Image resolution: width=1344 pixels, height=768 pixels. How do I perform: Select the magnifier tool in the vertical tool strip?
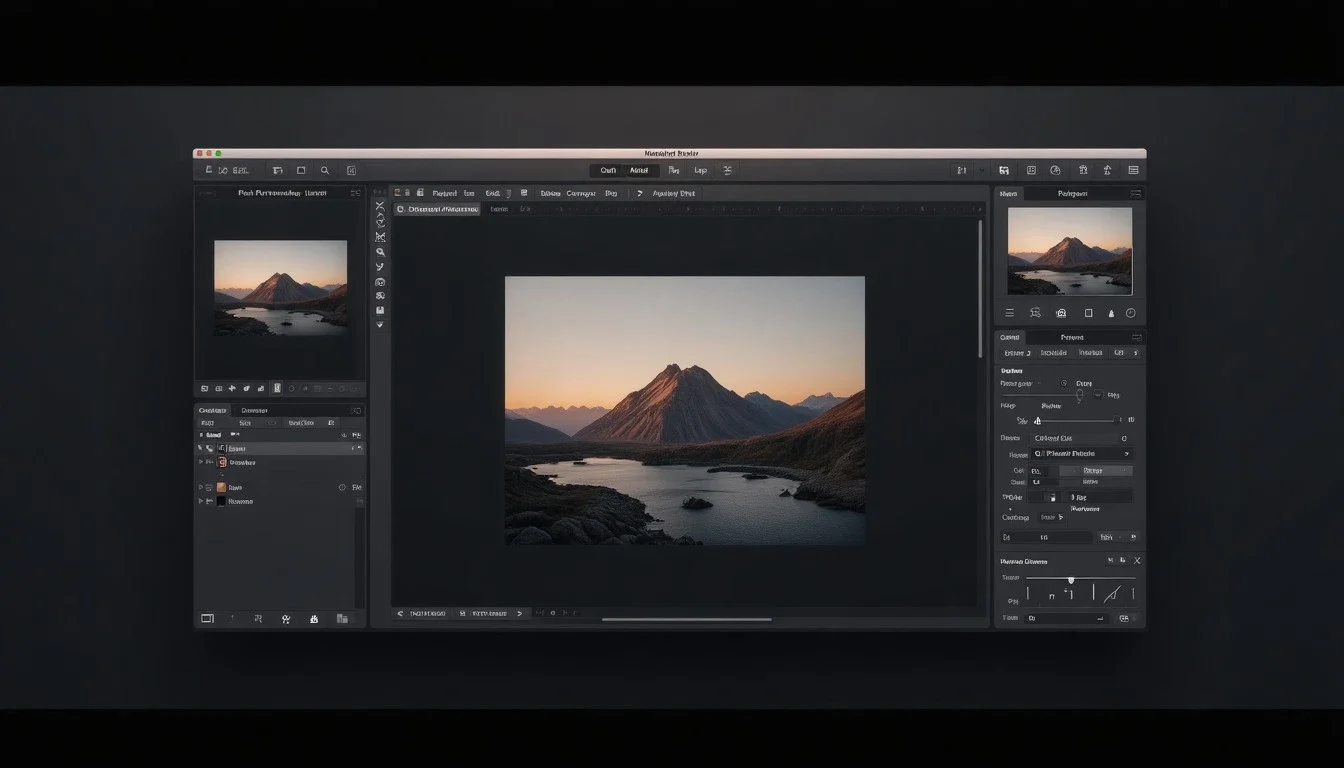tap(380, 252)
